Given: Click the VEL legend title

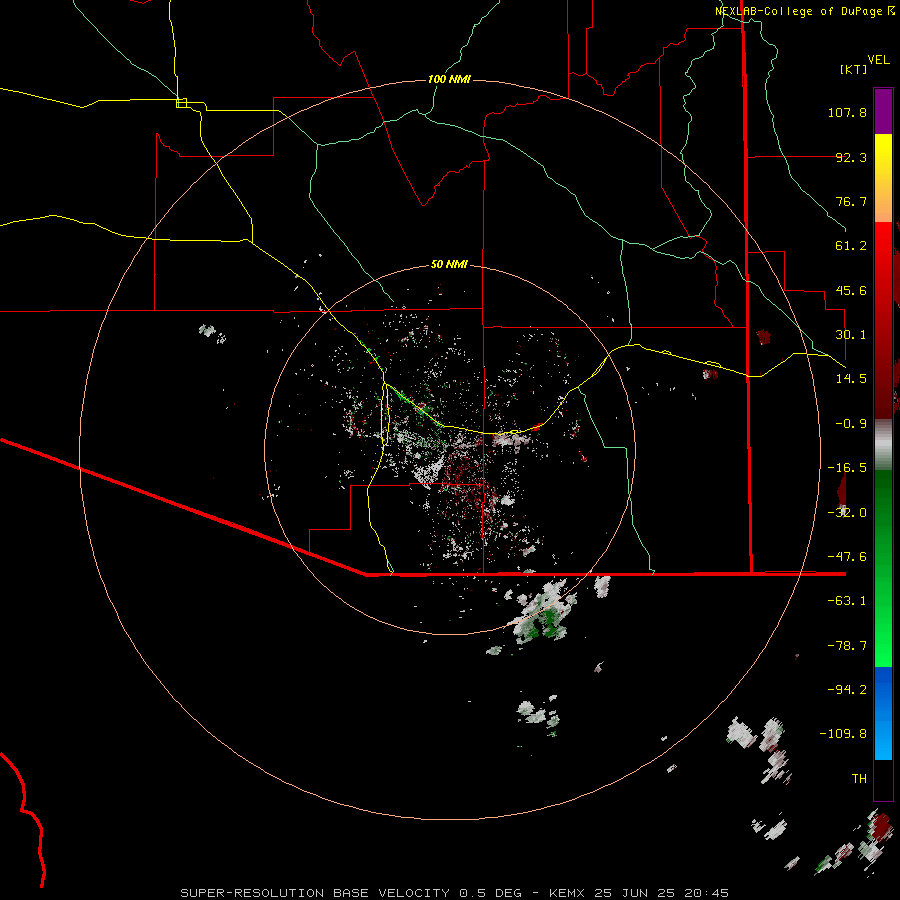Looking at the screenshot, I should (x=879, y=59).
